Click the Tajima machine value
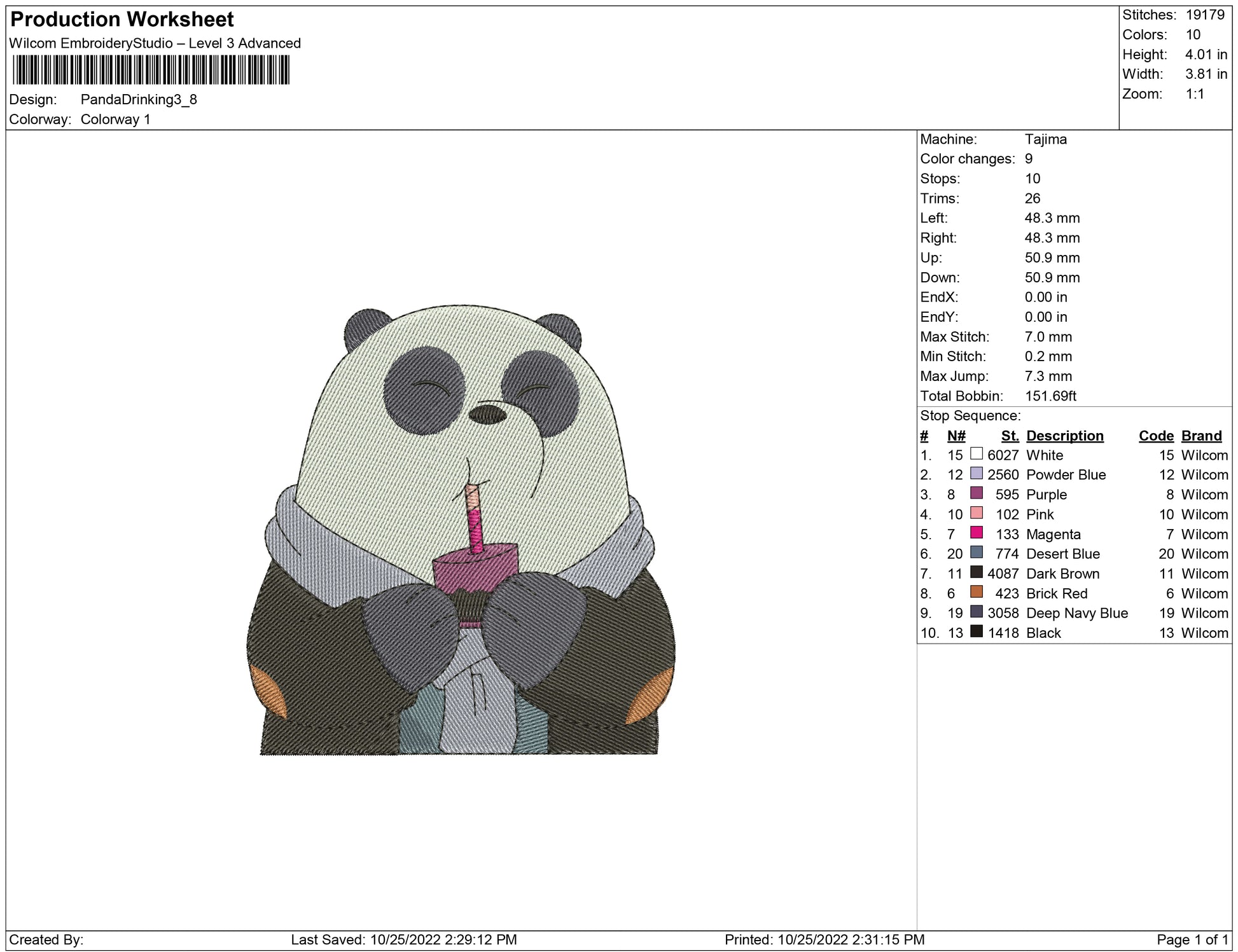 [x=1045, y=139]
